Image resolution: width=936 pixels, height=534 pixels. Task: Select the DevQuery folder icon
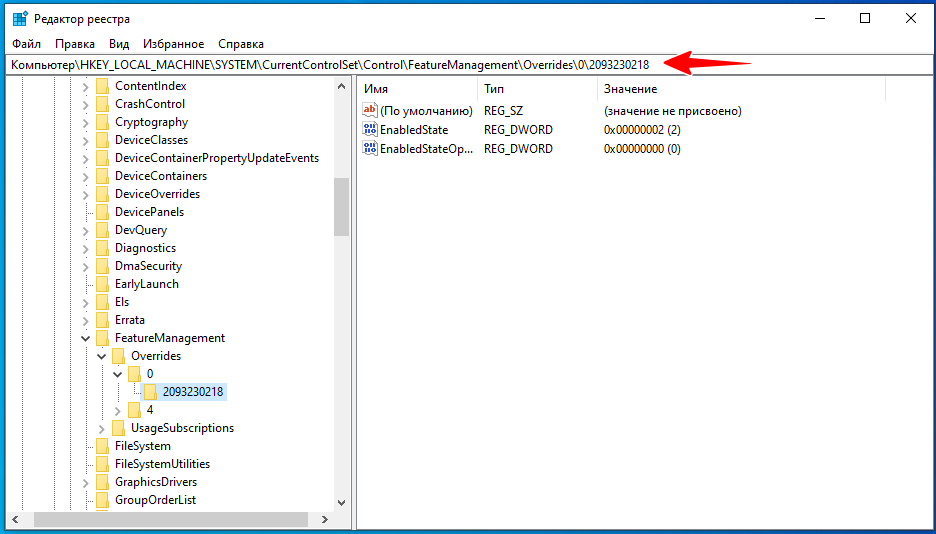tap(102, 230)
